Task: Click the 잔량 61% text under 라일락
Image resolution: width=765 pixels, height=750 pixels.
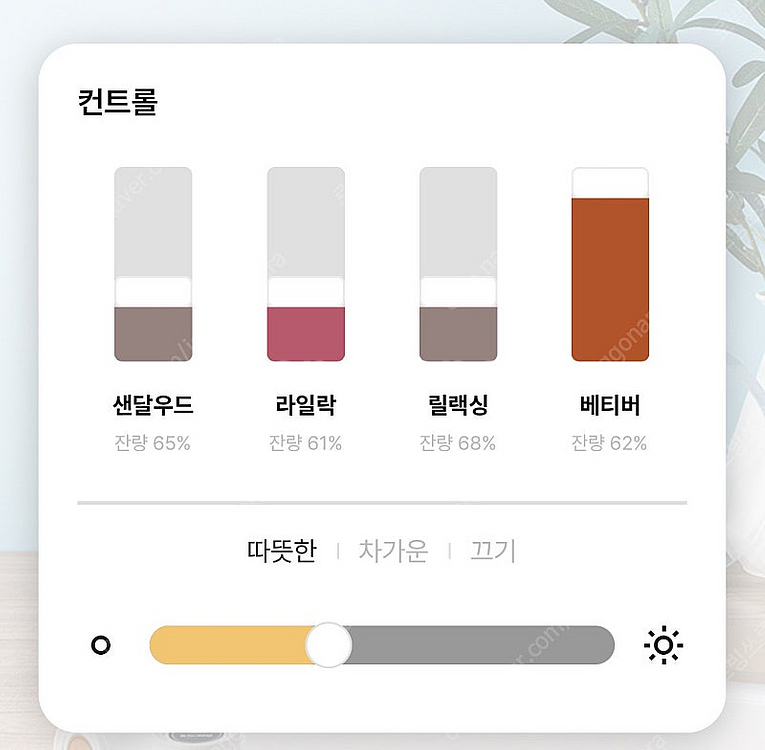Action: [306, 443]
